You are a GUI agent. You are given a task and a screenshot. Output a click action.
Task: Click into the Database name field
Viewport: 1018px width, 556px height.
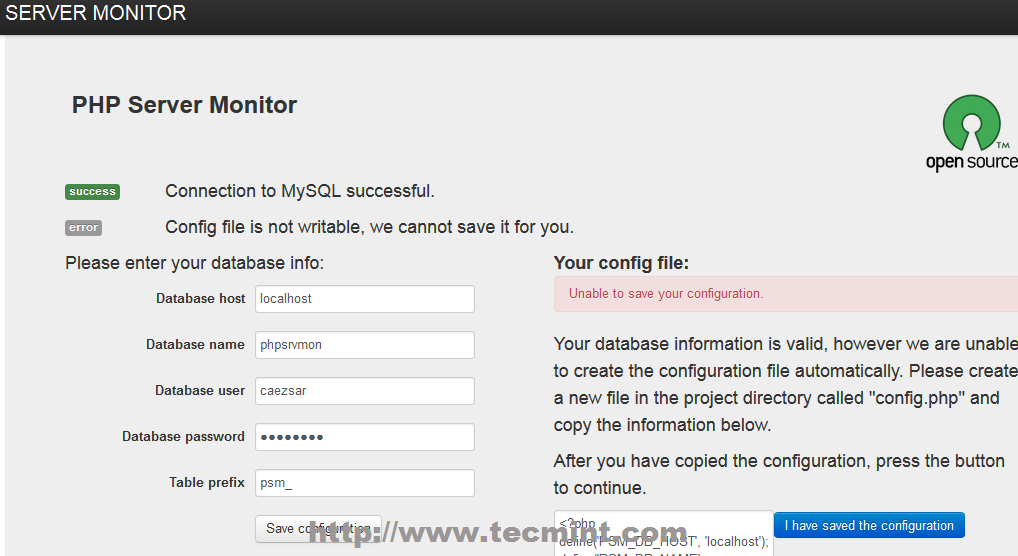(364, 345)
